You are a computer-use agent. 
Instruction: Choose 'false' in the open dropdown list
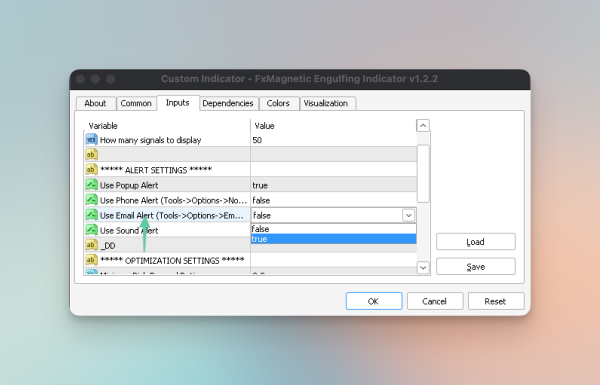point(333,229)
